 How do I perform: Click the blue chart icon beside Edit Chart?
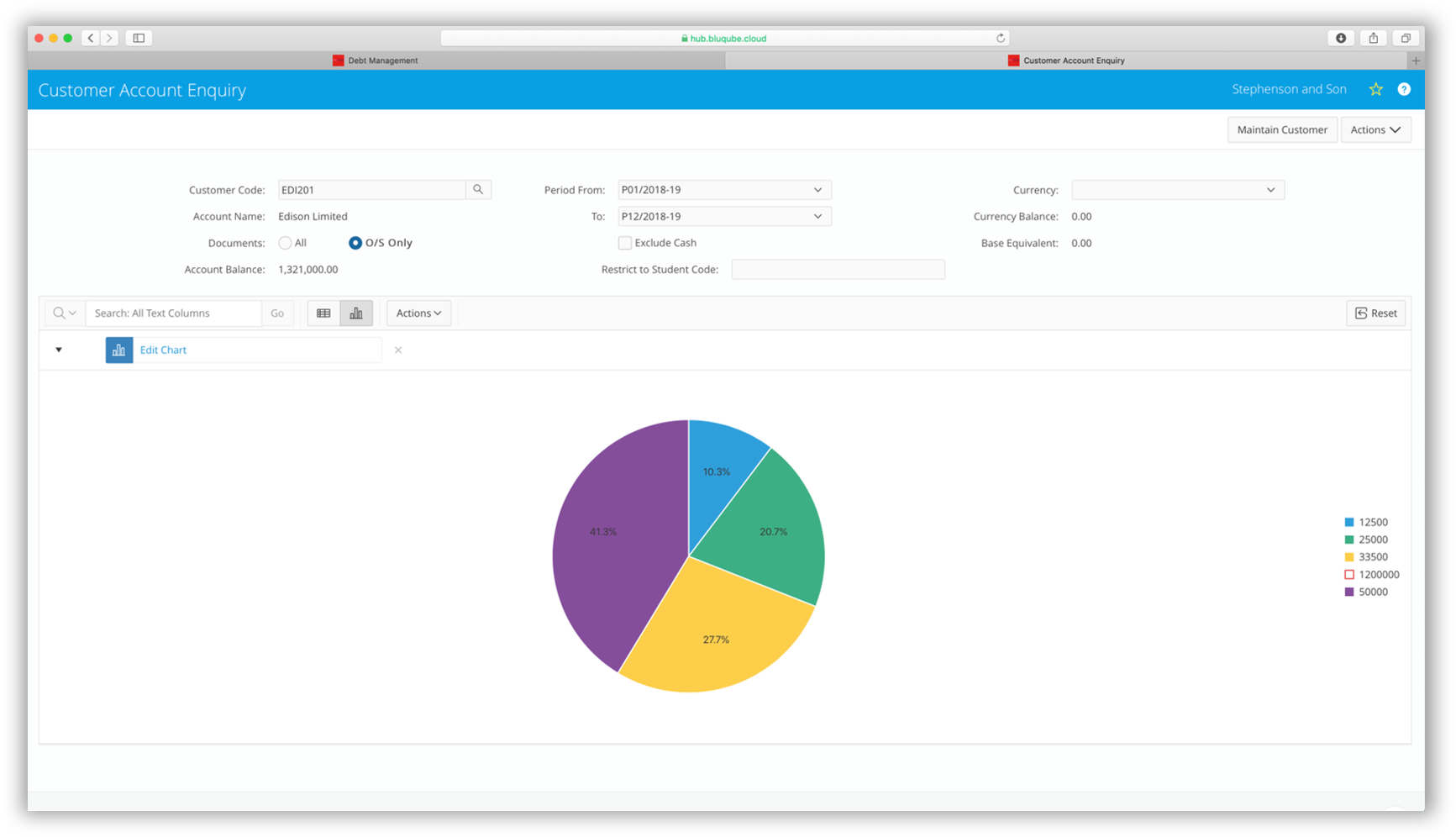tap(118, 350)
